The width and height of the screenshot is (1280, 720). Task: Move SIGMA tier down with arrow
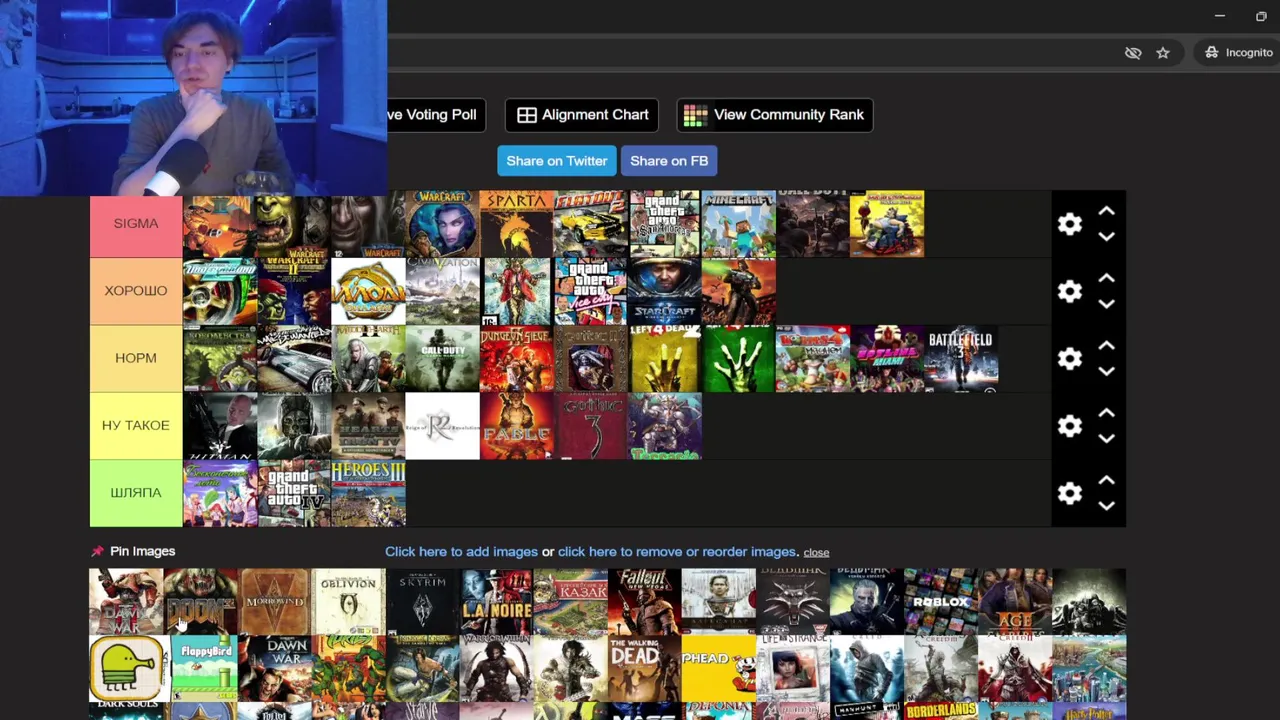coord(1106,237)
